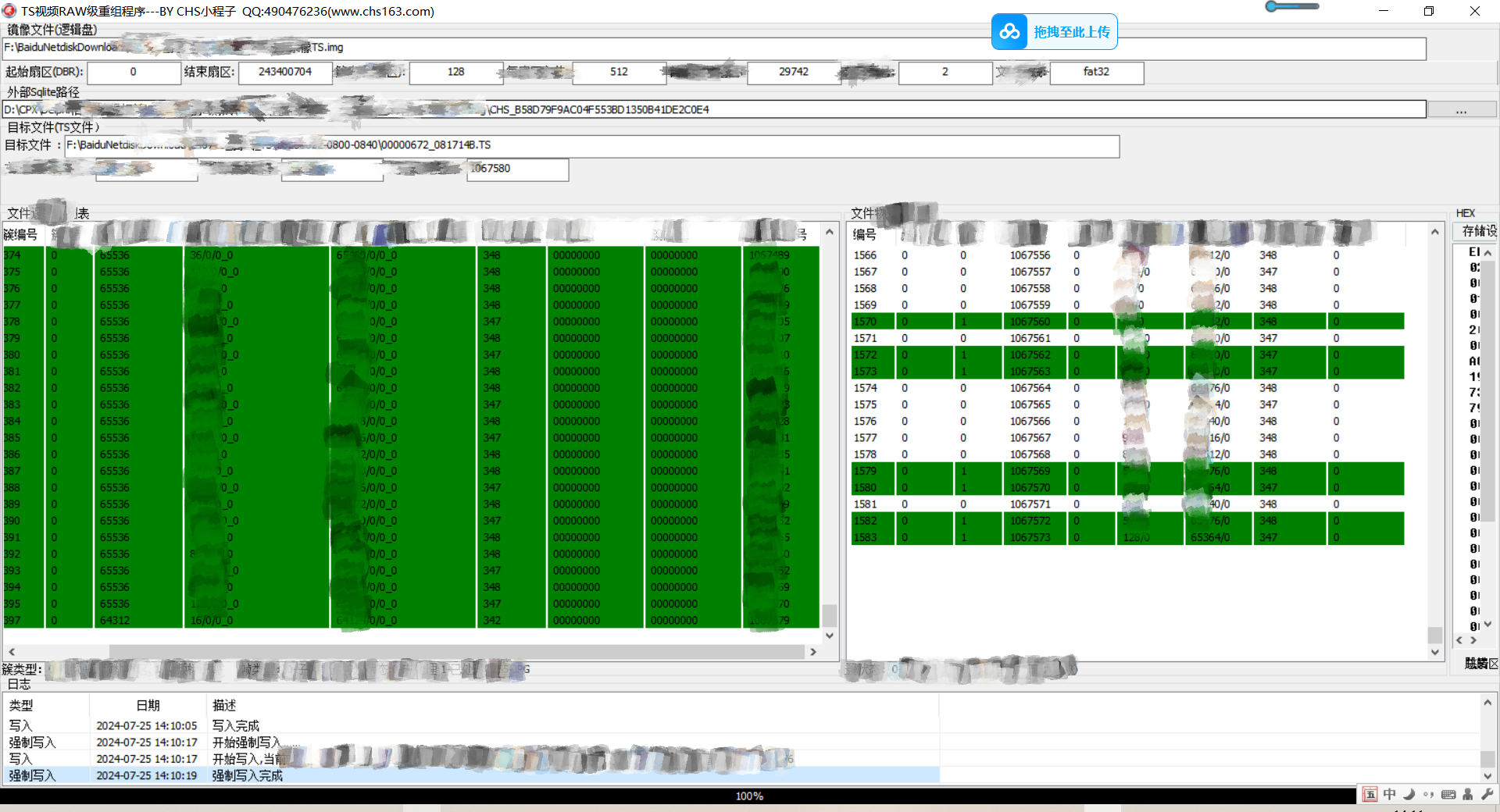Toggle the half-moon width mode icon
This screenshot has width=1500, height=812.
point(1409,795)
